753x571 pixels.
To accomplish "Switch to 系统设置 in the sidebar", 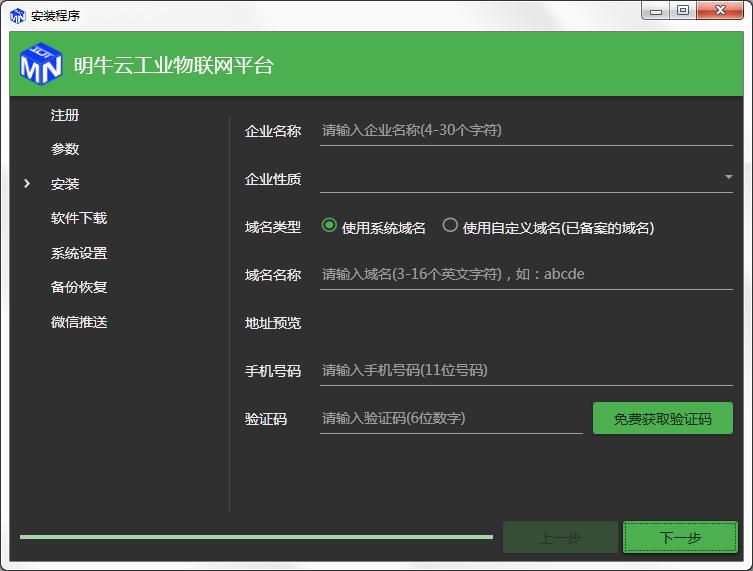I will pos(79,253).
